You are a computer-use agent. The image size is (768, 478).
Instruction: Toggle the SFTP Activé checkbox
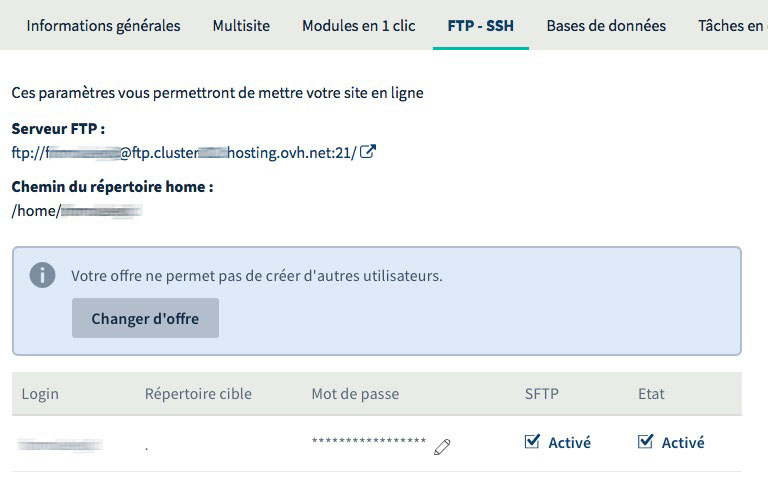pos(532,441)
